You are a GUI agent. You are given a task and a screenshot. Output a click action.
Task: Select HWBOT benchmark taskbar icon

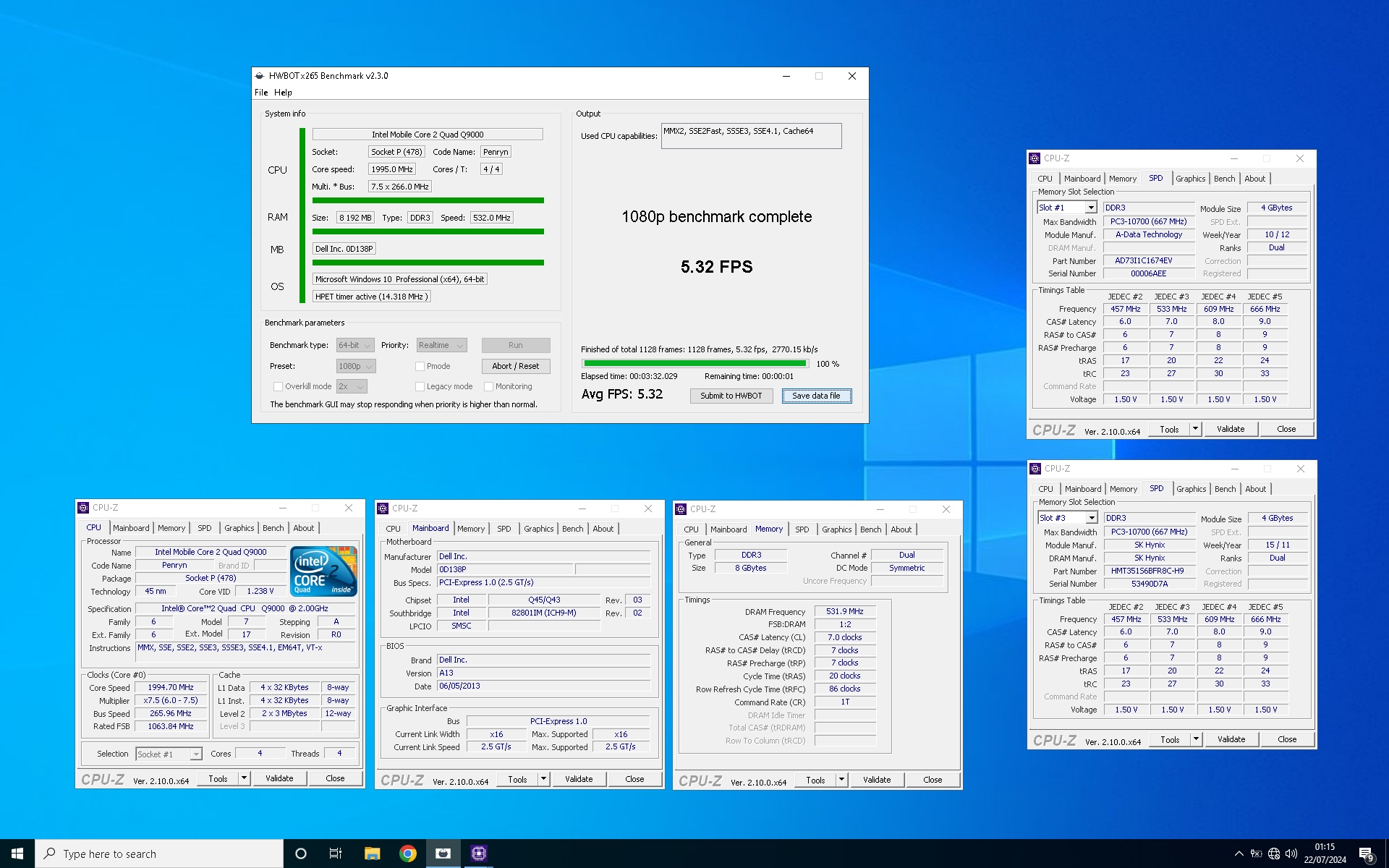(x=443, y=854)
